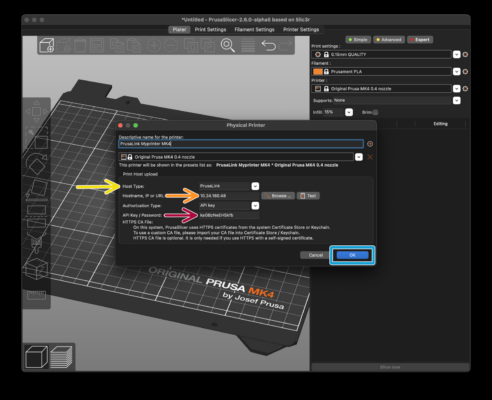Image resolution: width=492 pixels, height=400 pixels.
Task: Select Advanced mode
Action: pos(389,40)
